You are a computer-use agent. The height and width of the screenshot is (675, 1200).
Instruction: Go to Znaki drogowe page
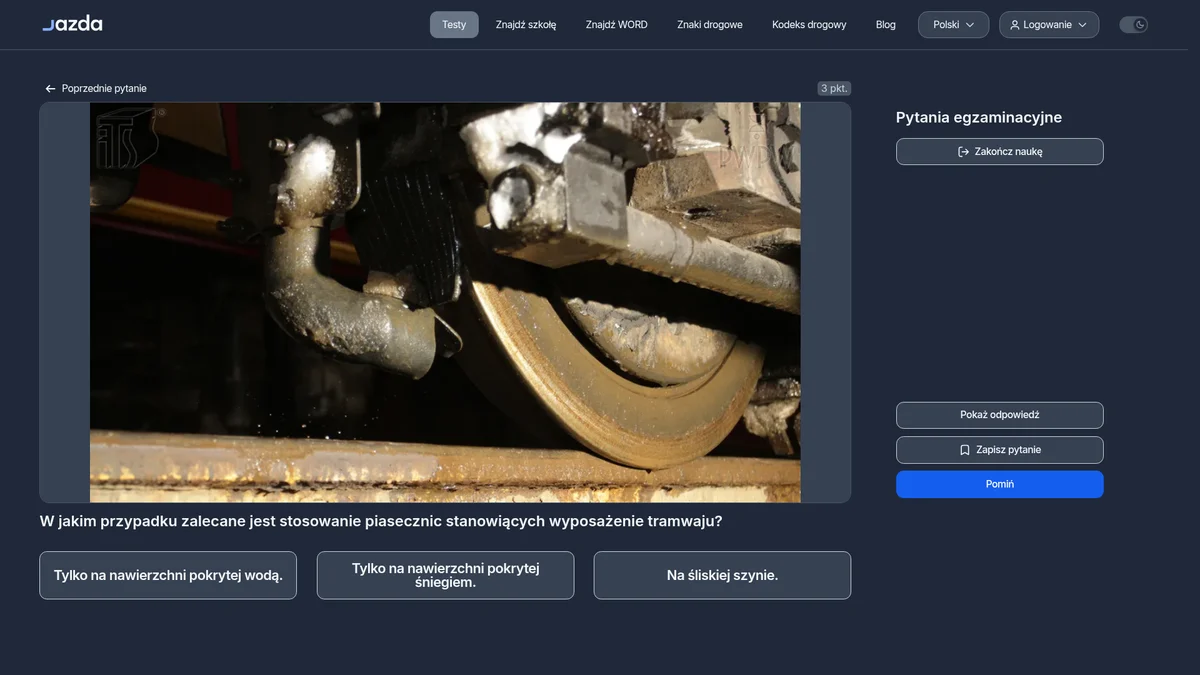[x=710, y=25]
